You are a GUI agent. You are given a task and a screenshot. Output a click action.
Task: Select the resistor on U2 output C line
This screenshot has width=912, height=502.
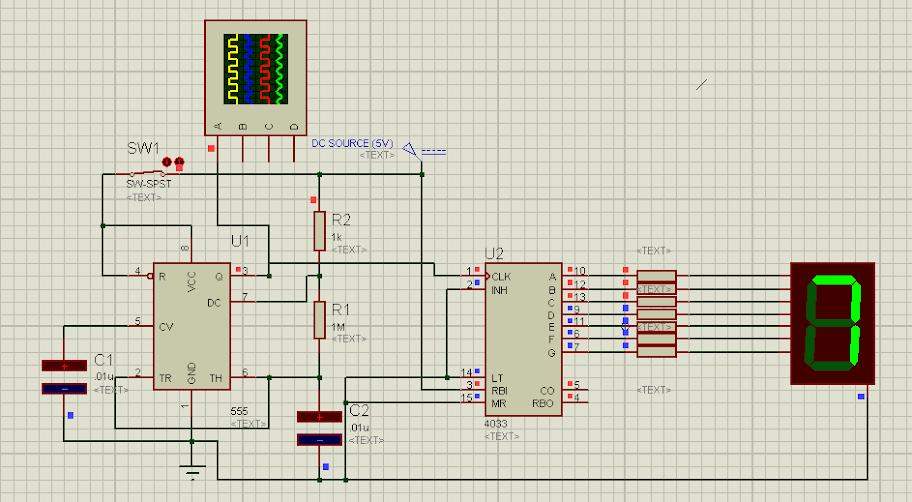coord(657,301)
